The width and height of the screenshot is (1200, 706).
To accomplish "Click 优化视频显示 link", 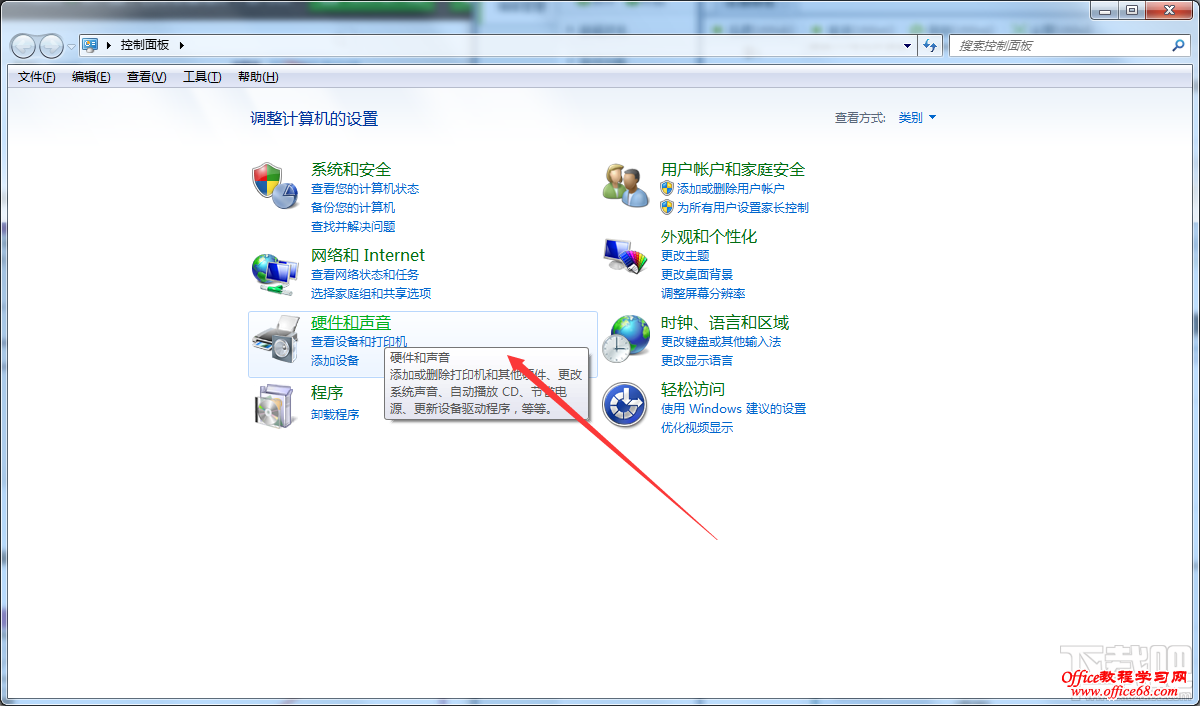I will (697, 427).
